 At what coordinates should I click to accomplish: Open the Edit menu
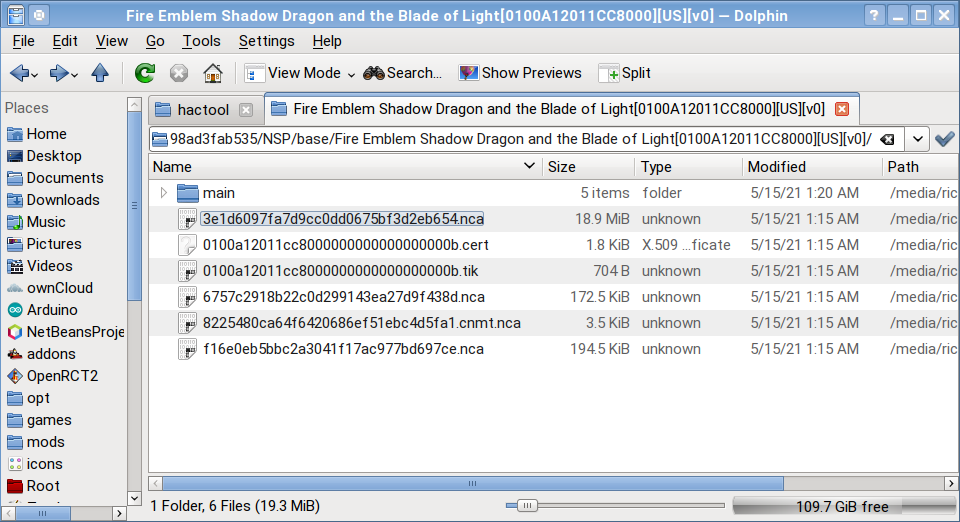[65, 41]
